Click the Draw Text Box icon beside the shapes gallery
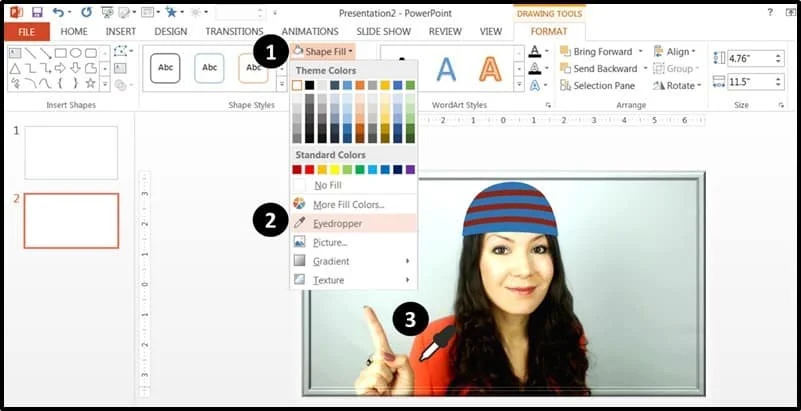Screen dimensions: 801x411 point(121,68)
